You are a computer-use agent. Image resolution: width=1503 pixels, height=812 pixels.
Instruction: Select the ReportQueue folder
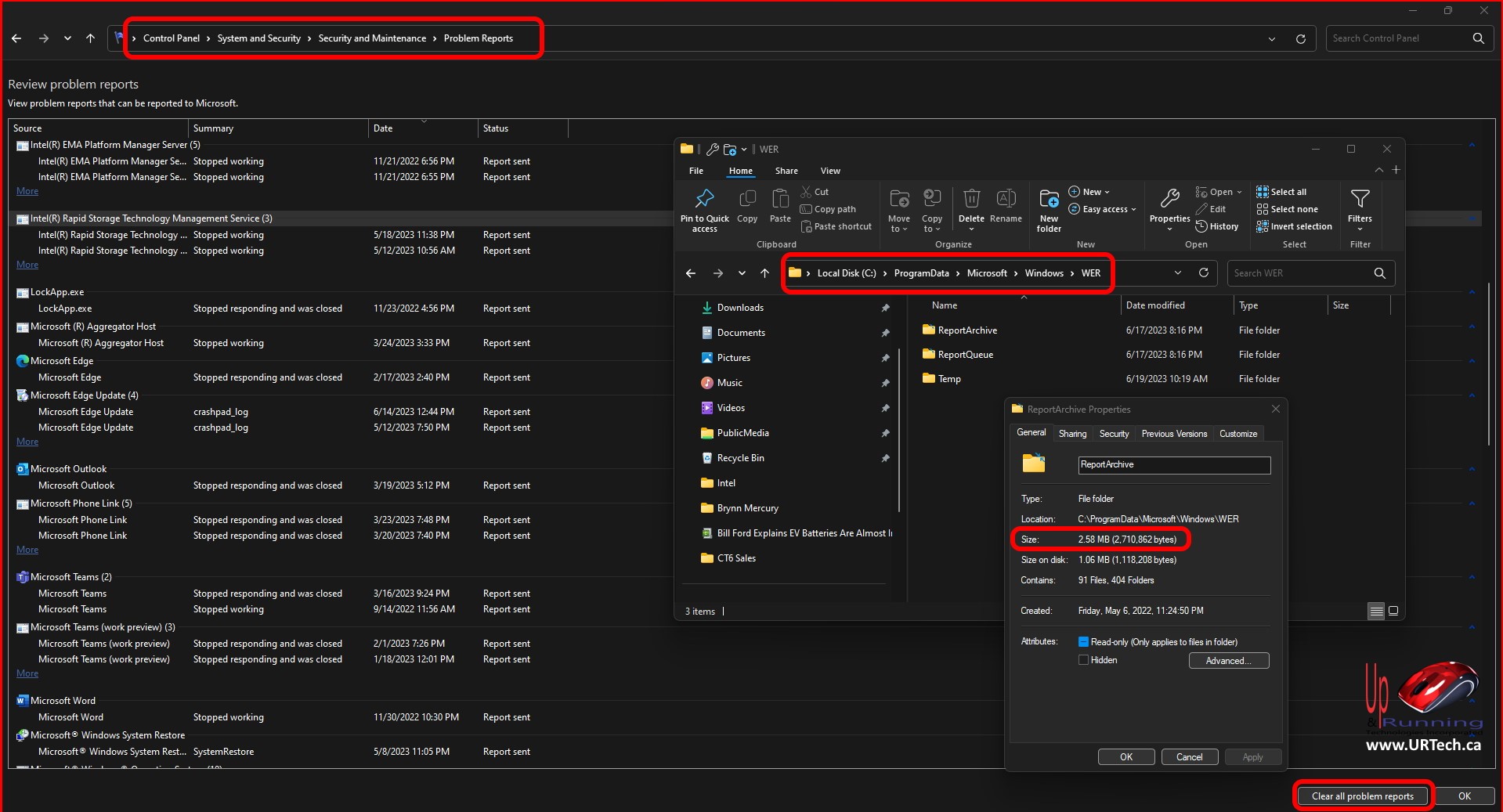coord(965,355)
